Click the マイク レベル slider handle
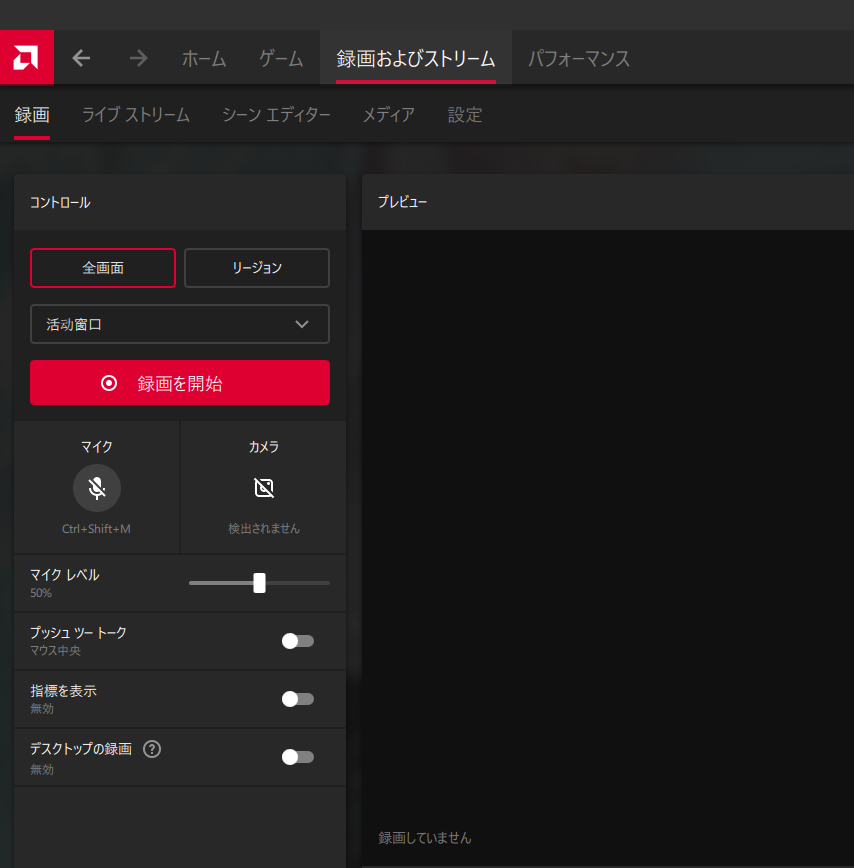This screenshot has height=868, width=854. (260, 583)
